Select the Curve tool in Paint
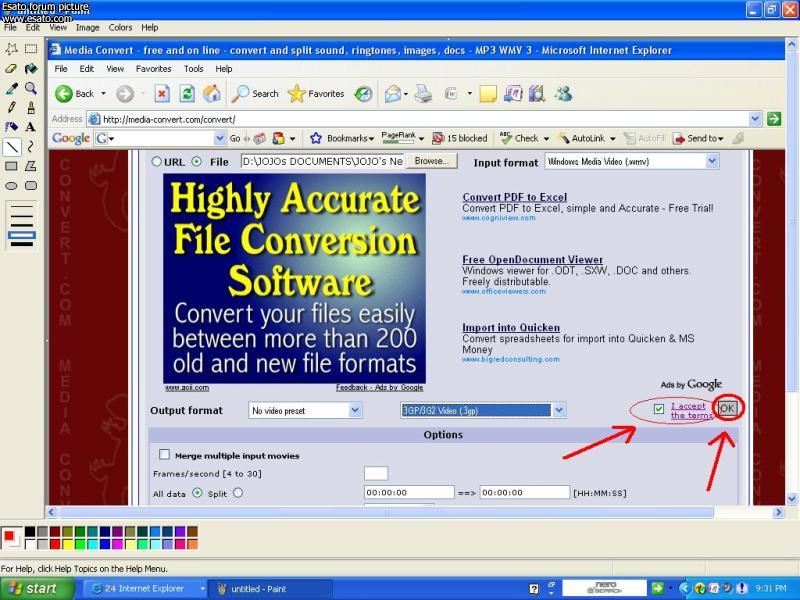The height and width of the screenshot is (600, 800). click(x=31, y=147)
